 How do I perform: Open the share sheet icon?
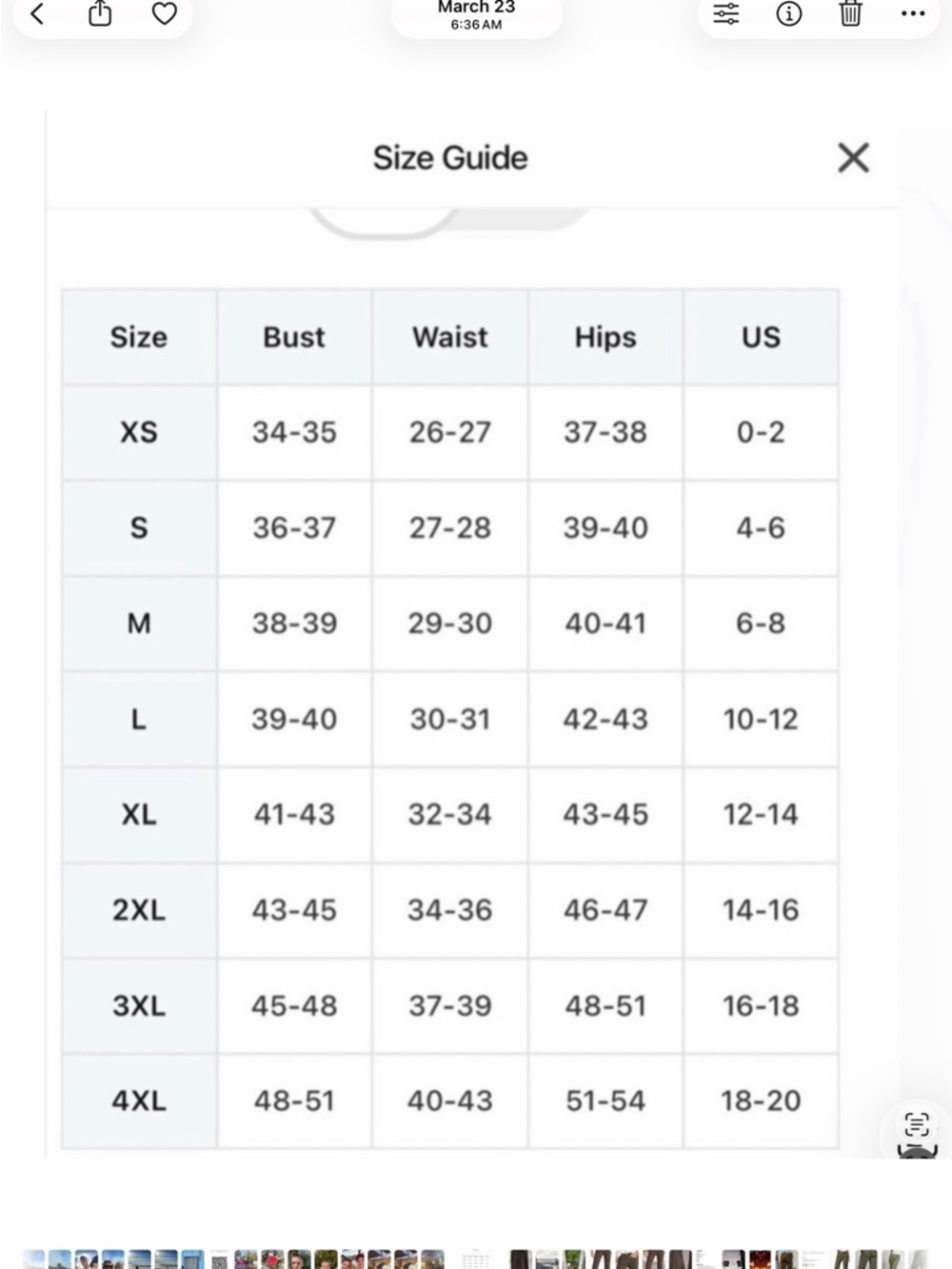point(100,13)
